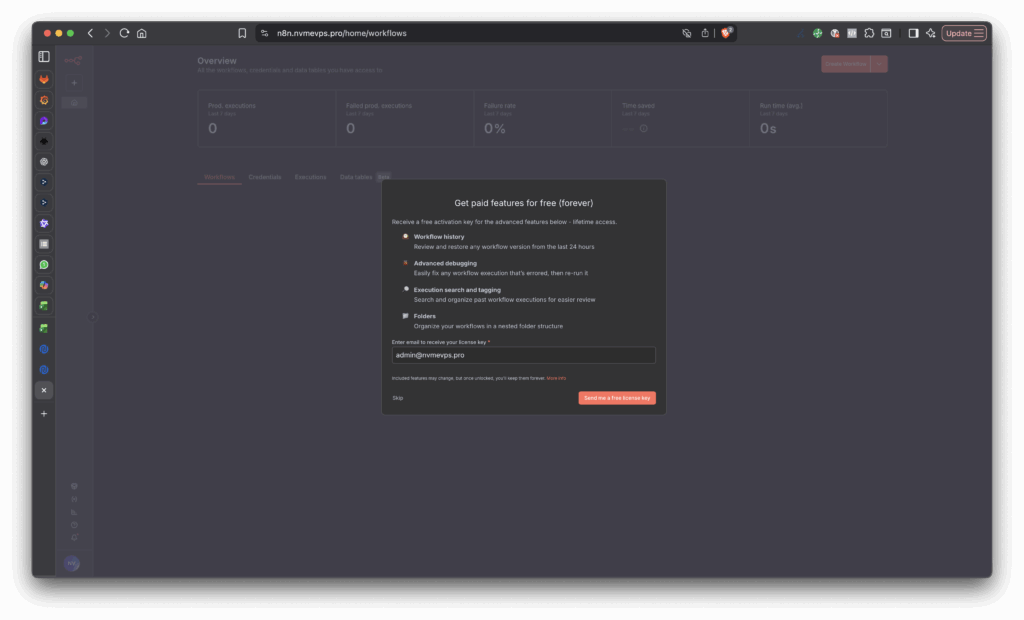Open the share icon in address bar
The height and width of the screenshot is (620, 1024).
point(705,33)
